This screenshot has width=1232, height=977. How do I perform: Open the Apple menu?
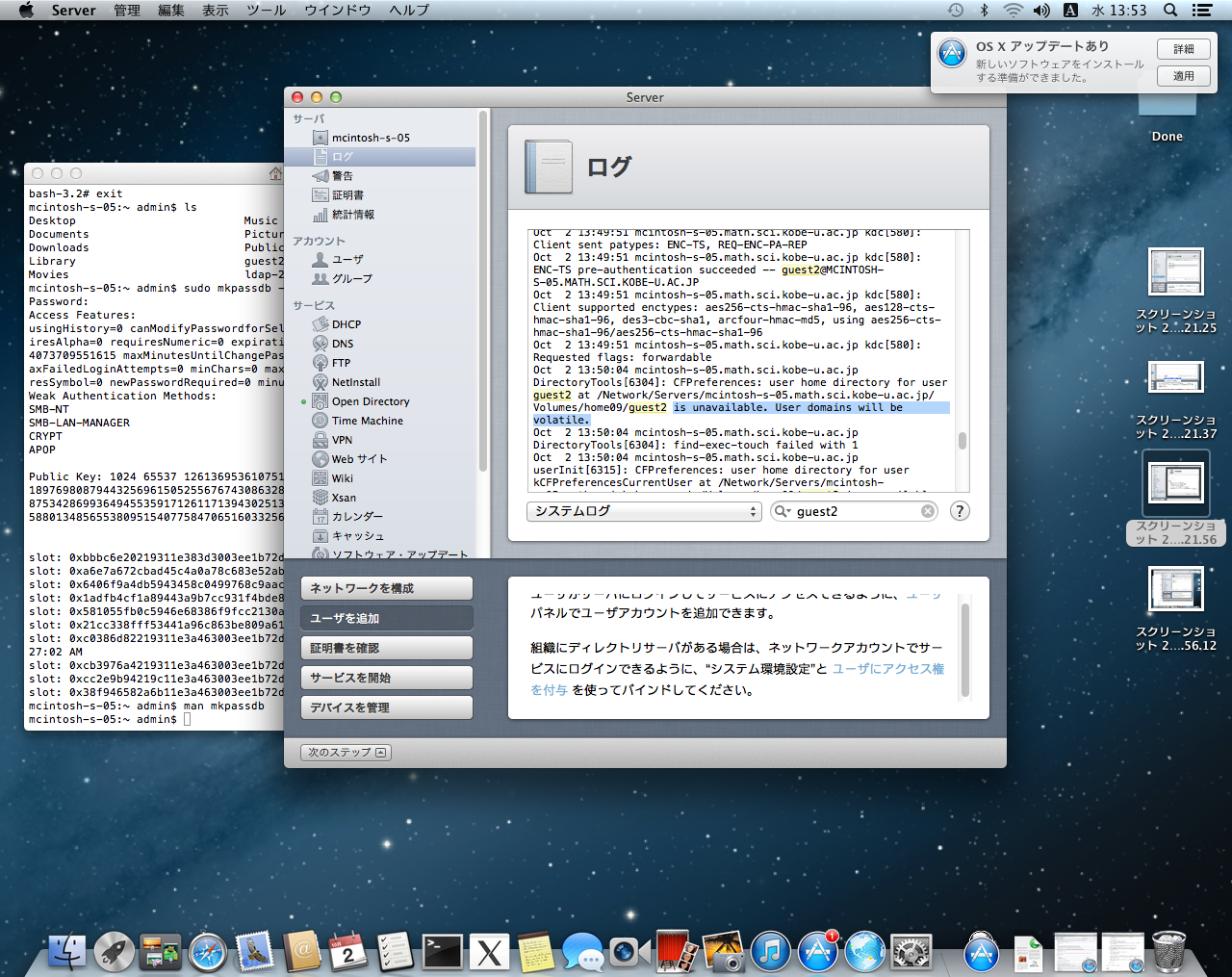click(x=26, y=10)
